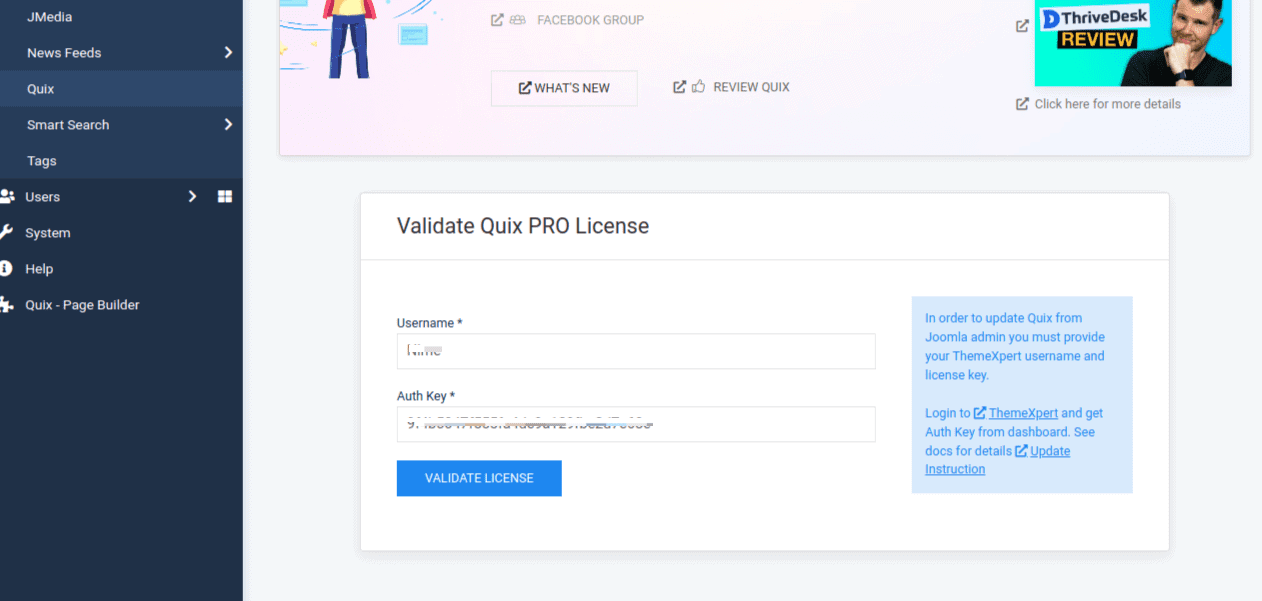Click the external link icon beside ThemeXpert
1262x601 pixels.
coord(980,413)
